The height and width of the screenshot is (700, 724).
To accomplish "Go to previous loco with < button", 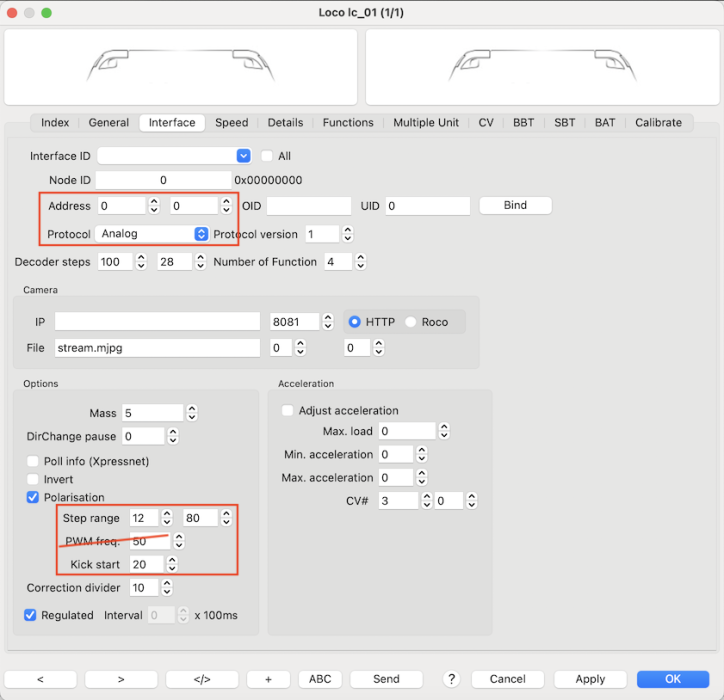I will 40,679.
